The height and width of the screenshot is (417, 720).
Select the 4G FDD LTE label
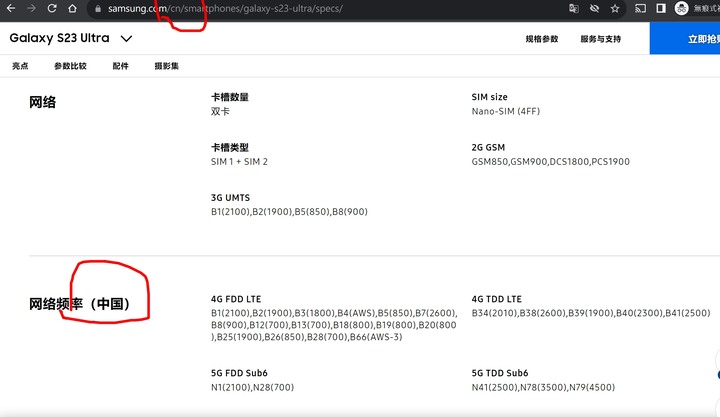coord(236,299)
